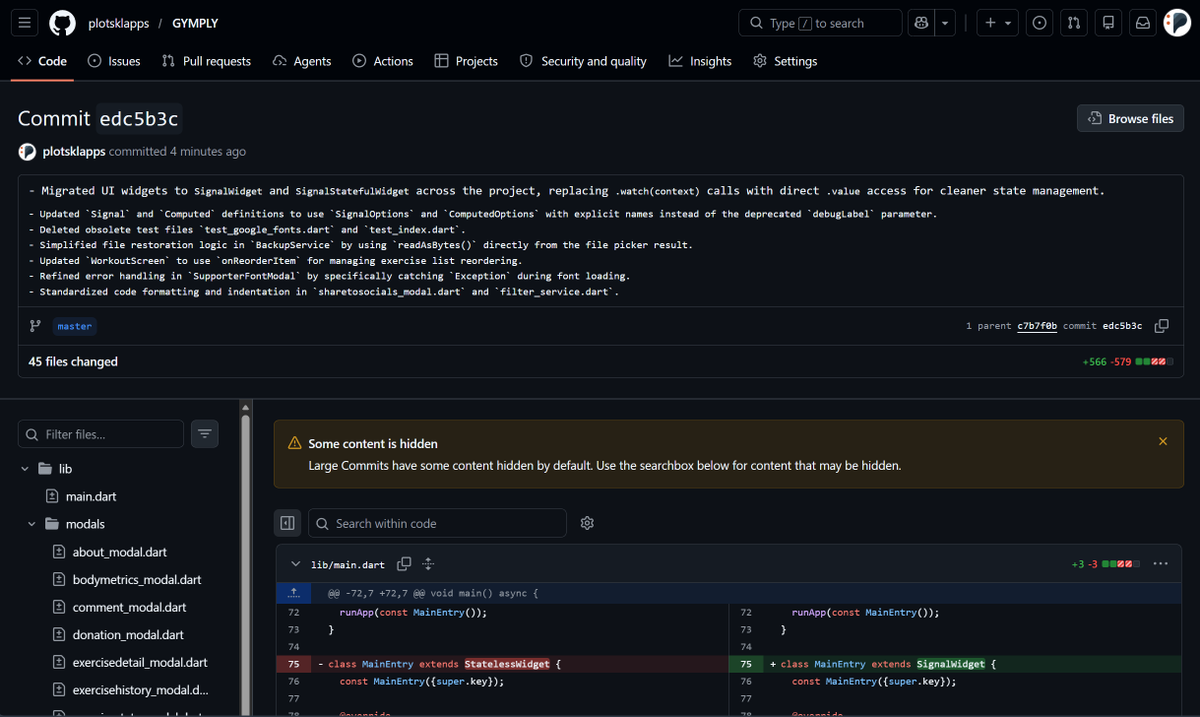Open the Security and quality tab
The image size is (1200, 717).
coord(583,61)
